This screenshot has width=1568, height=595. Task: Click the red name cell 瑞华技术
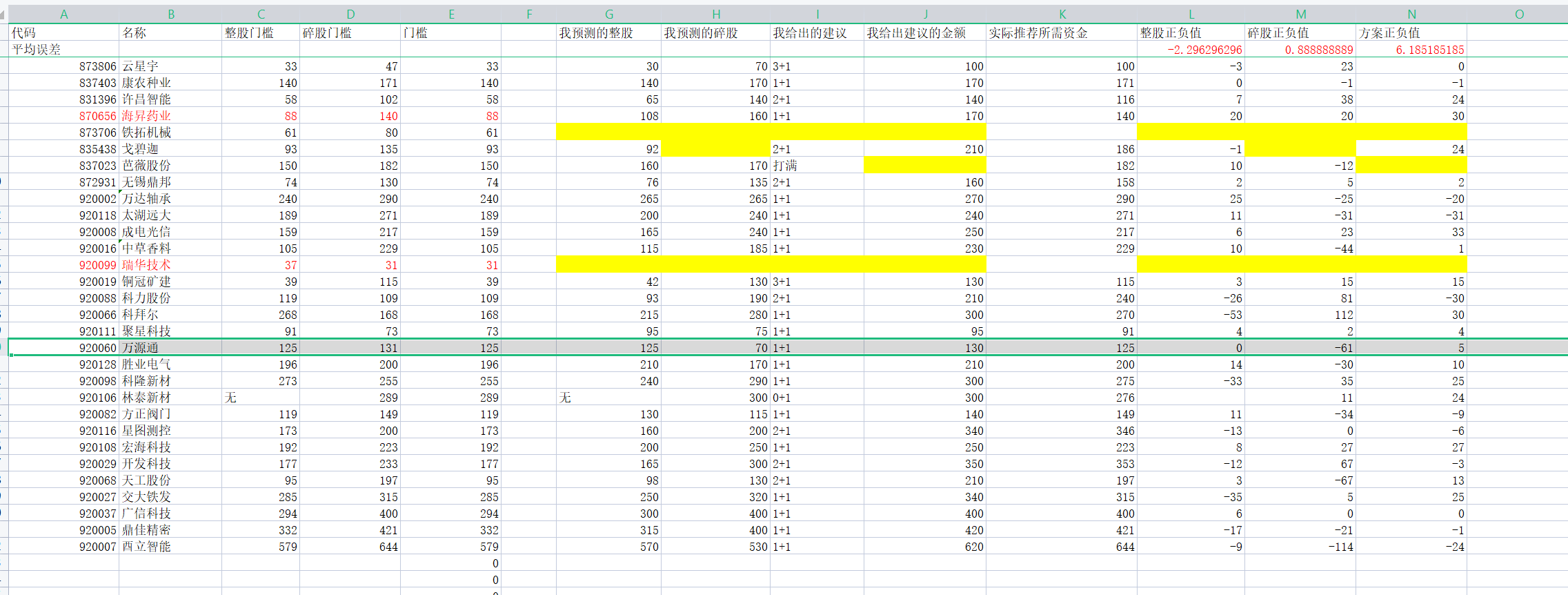coord(170,265)
